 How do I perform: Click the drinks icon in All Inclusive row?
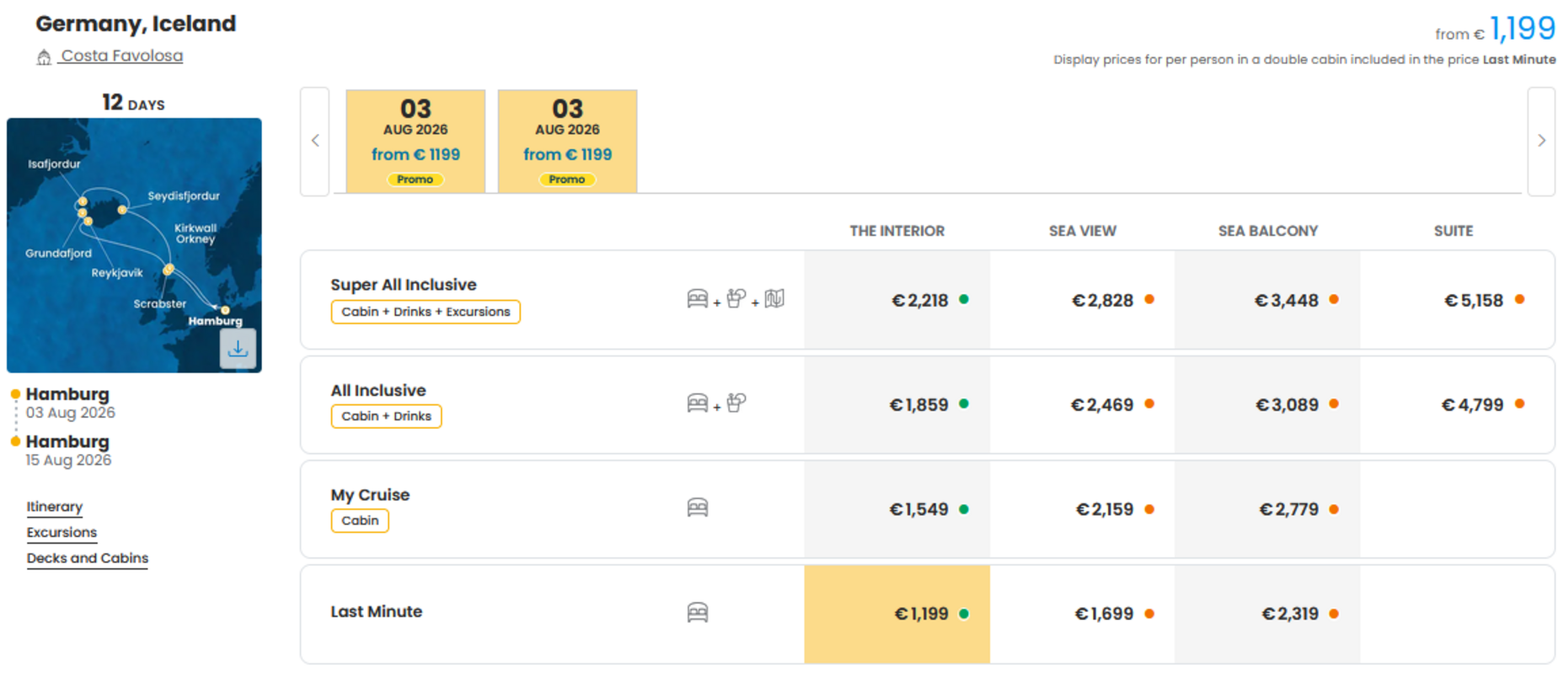(736, 403)
